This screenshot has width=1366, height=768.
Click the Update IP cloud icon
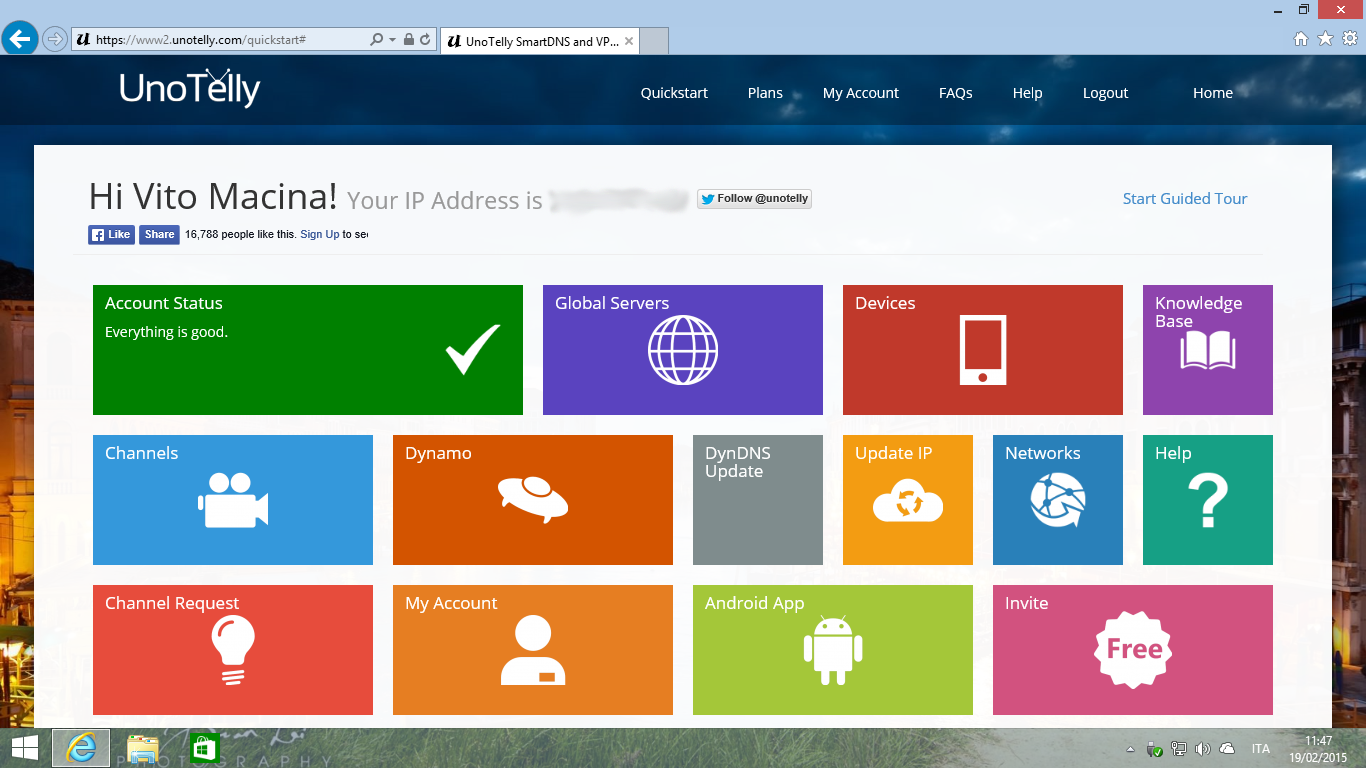click(908, 501)
